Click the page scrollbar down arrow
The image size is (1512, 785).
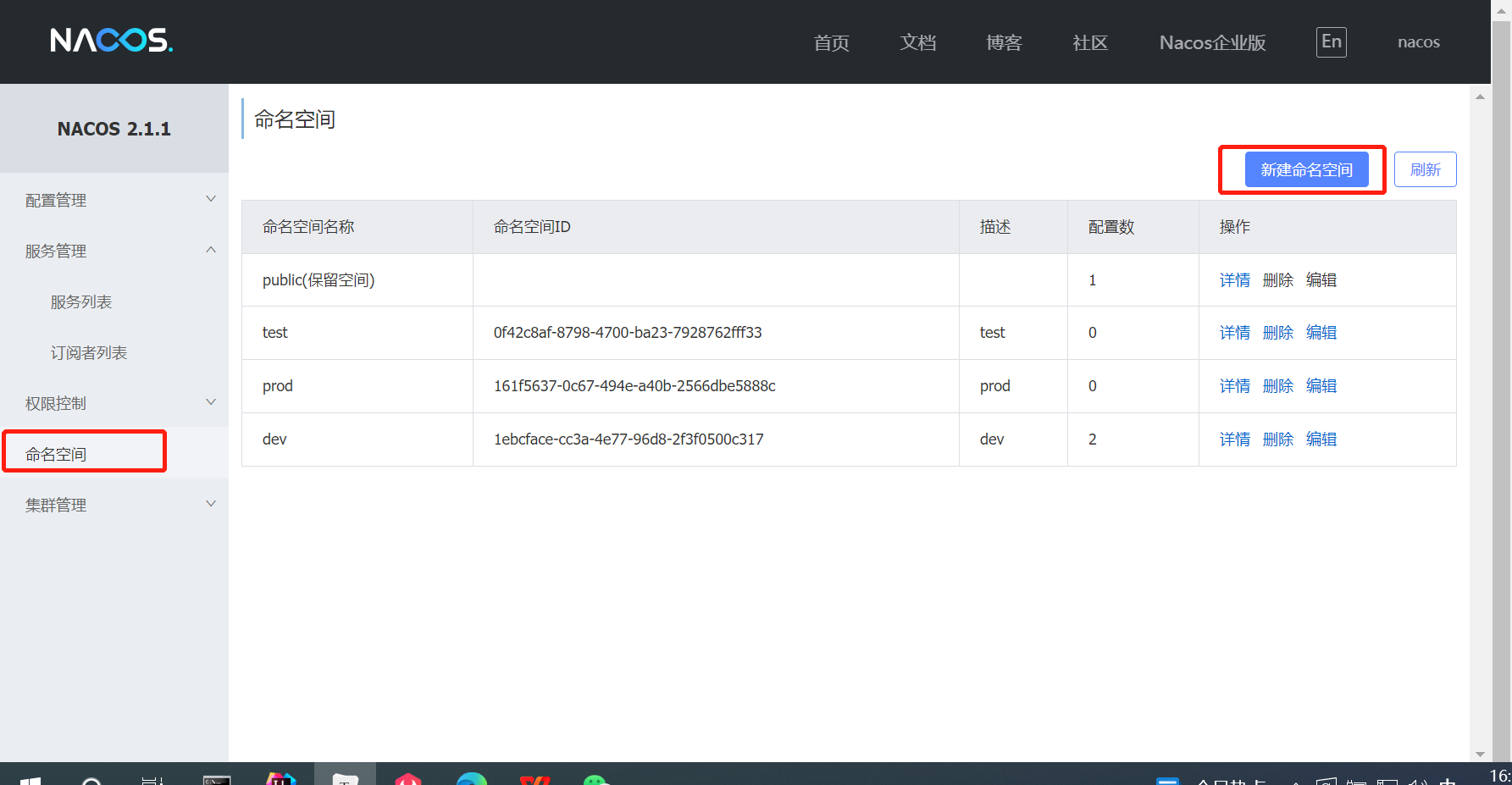coord(1480,754)
